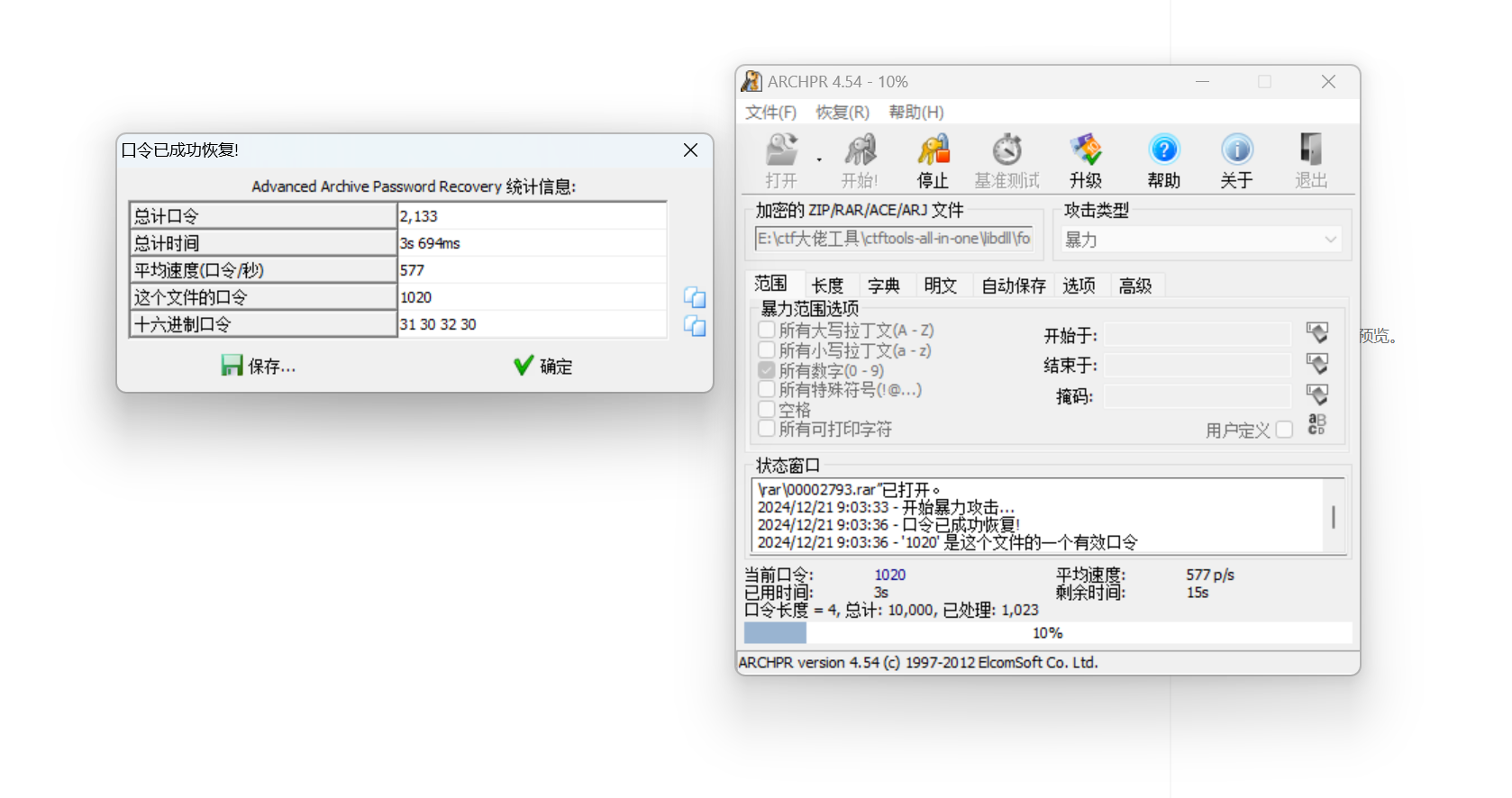Screen dimensions: 1512x798
Task: Switch to the 高级 tab
Action: coord(1135,286)
